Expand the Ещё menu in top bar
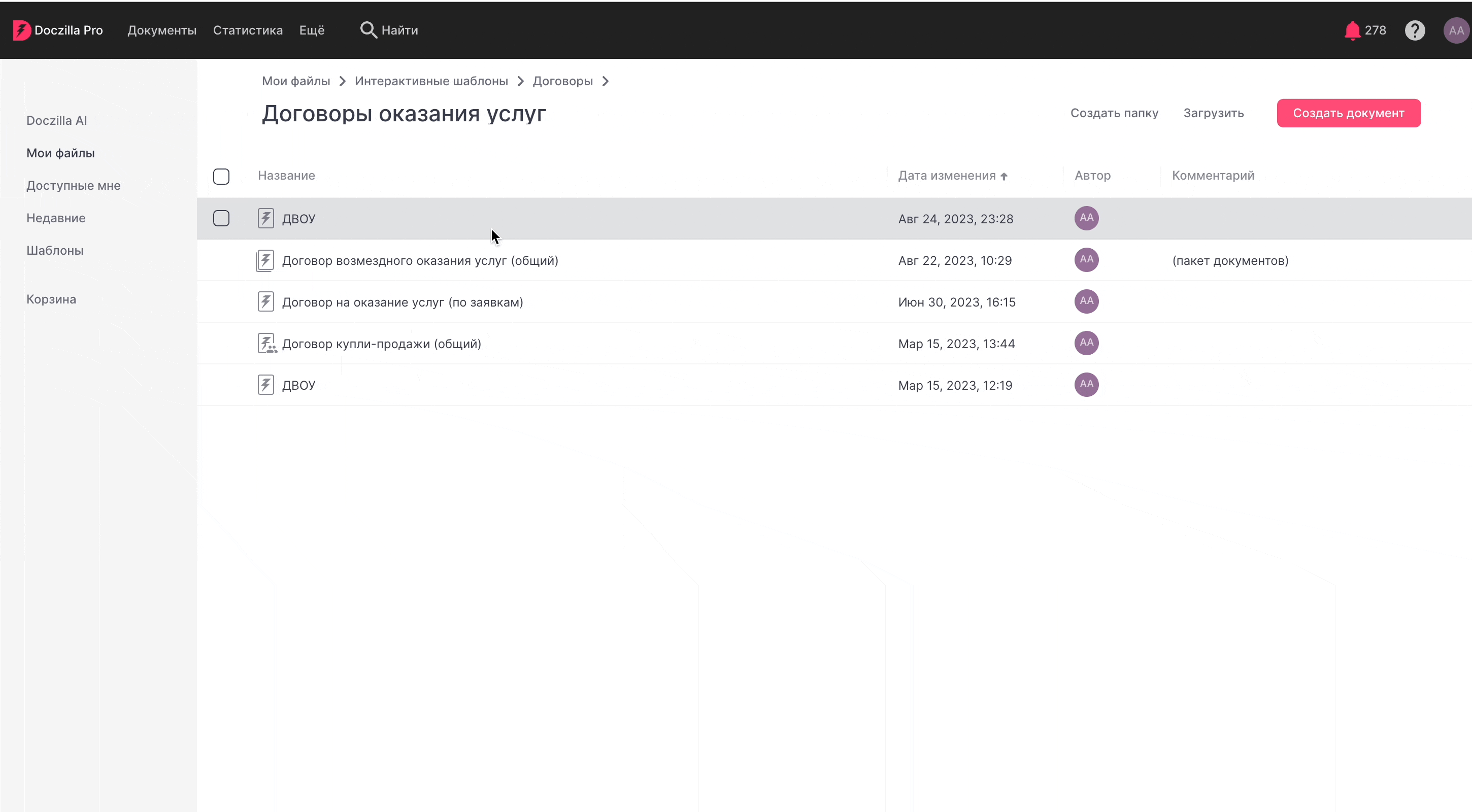The height and width of the screenshot is (812, 1472). [x=312, y=30]
